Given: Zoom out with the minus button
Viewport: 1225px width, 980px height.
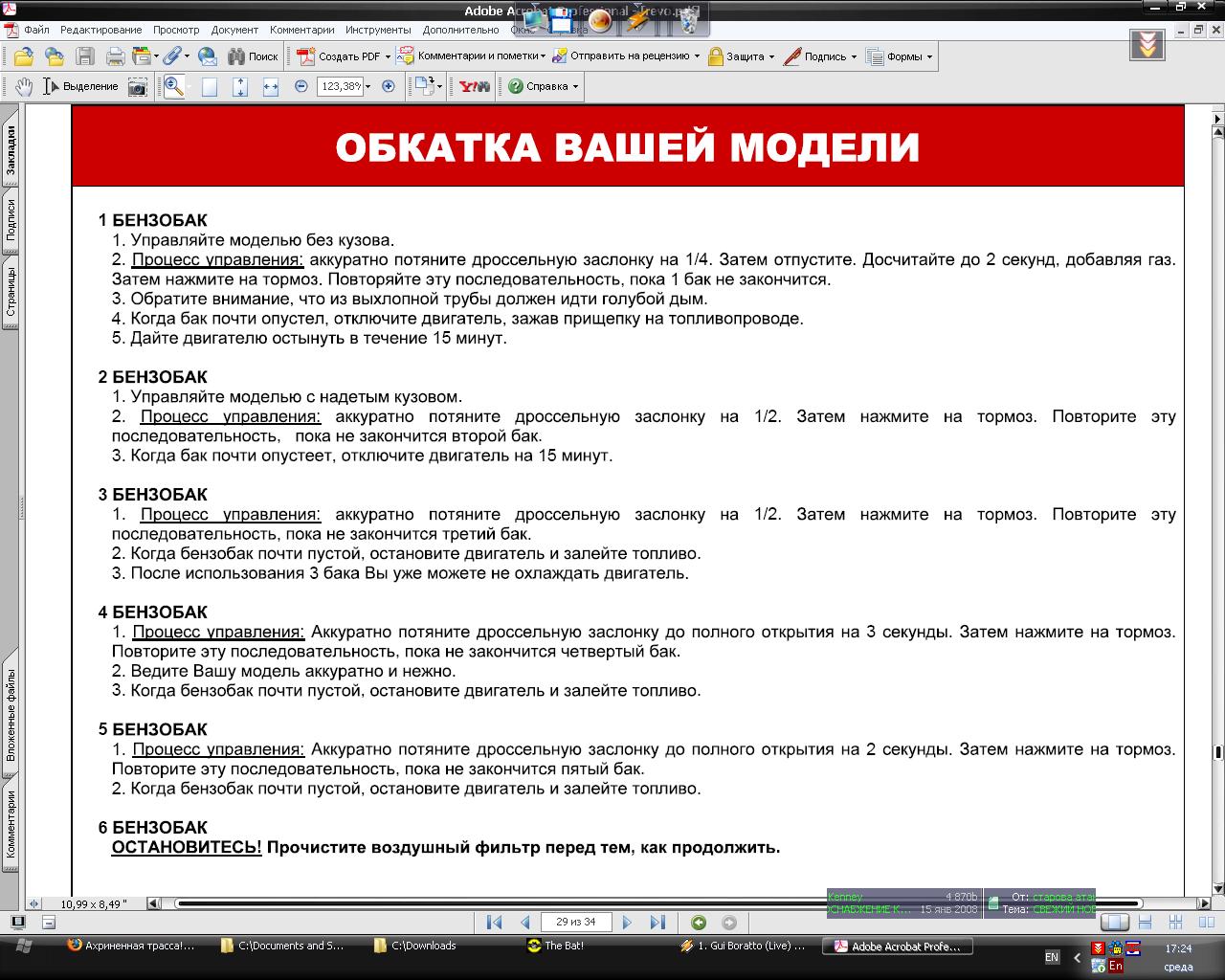Looking at the screenshot, I should pos(301,86).
